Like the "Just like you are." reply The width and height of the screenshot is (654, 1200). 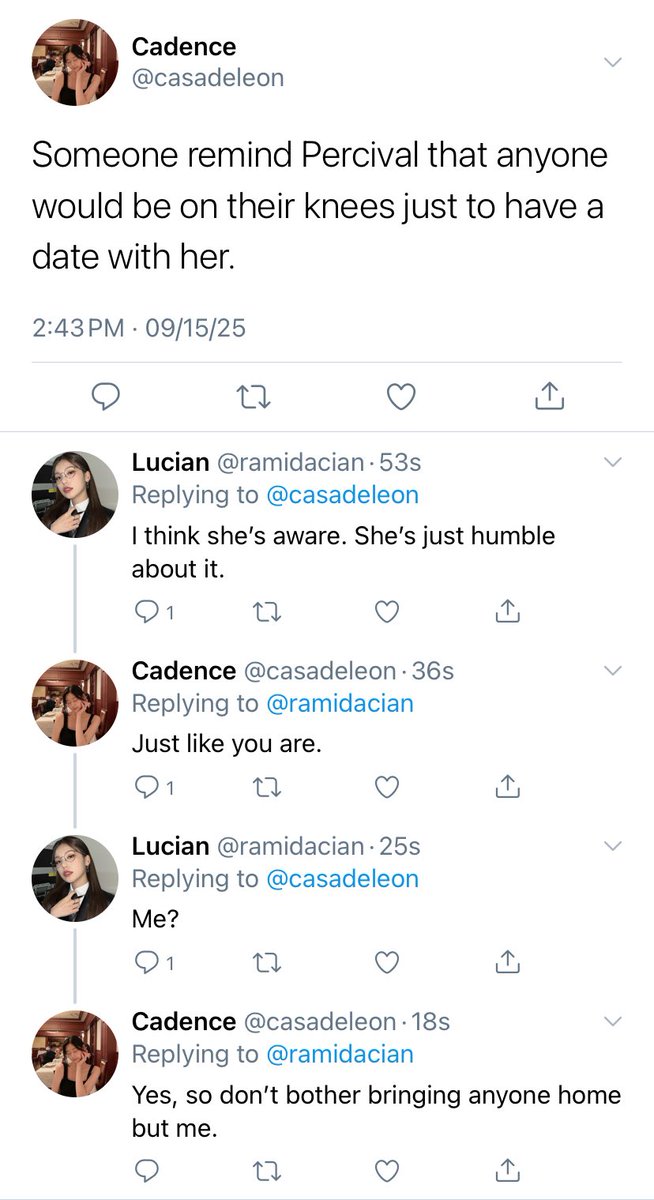tap(386, 788)
